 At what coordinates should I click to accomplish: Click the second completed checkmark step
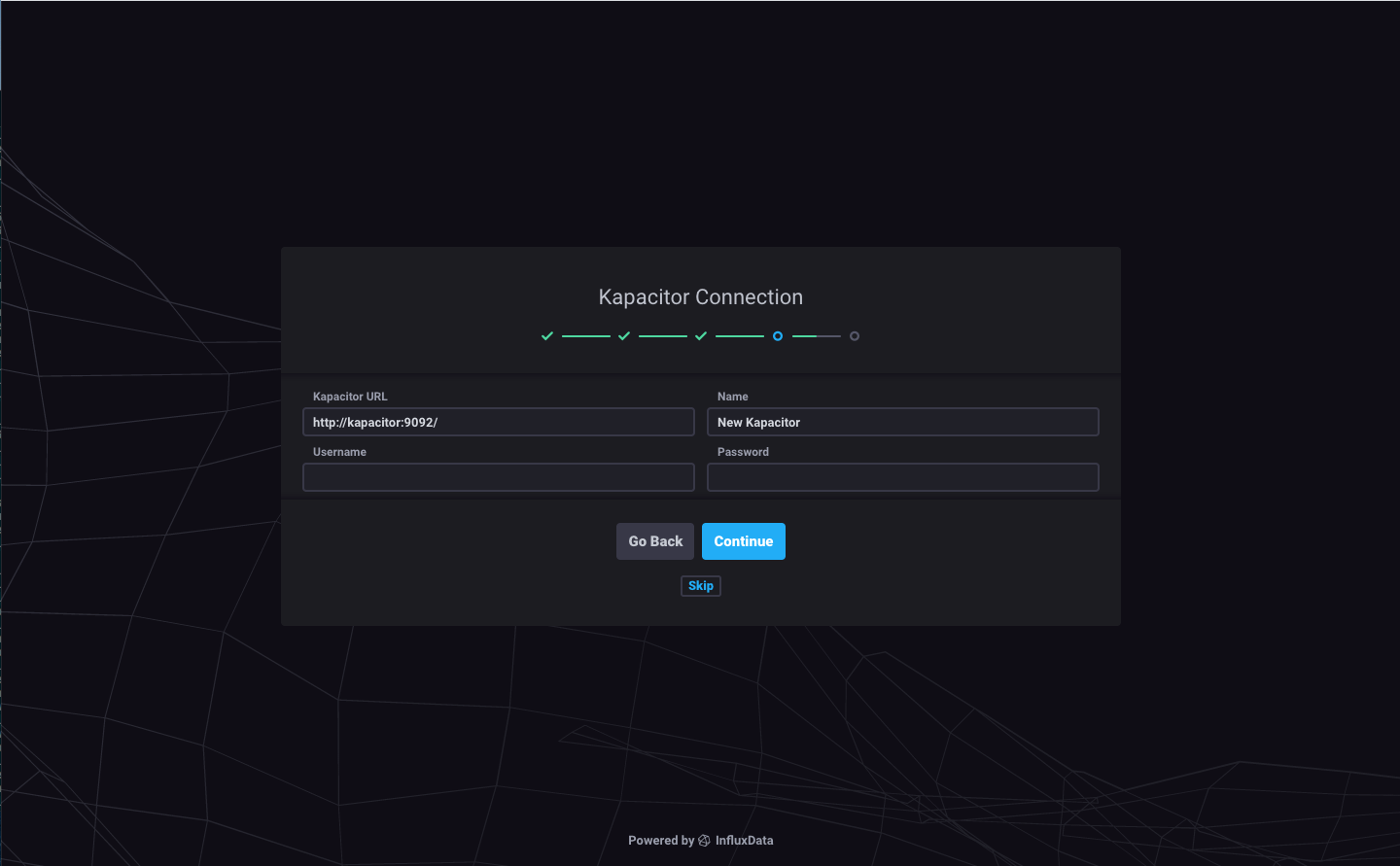click(624, 336)
